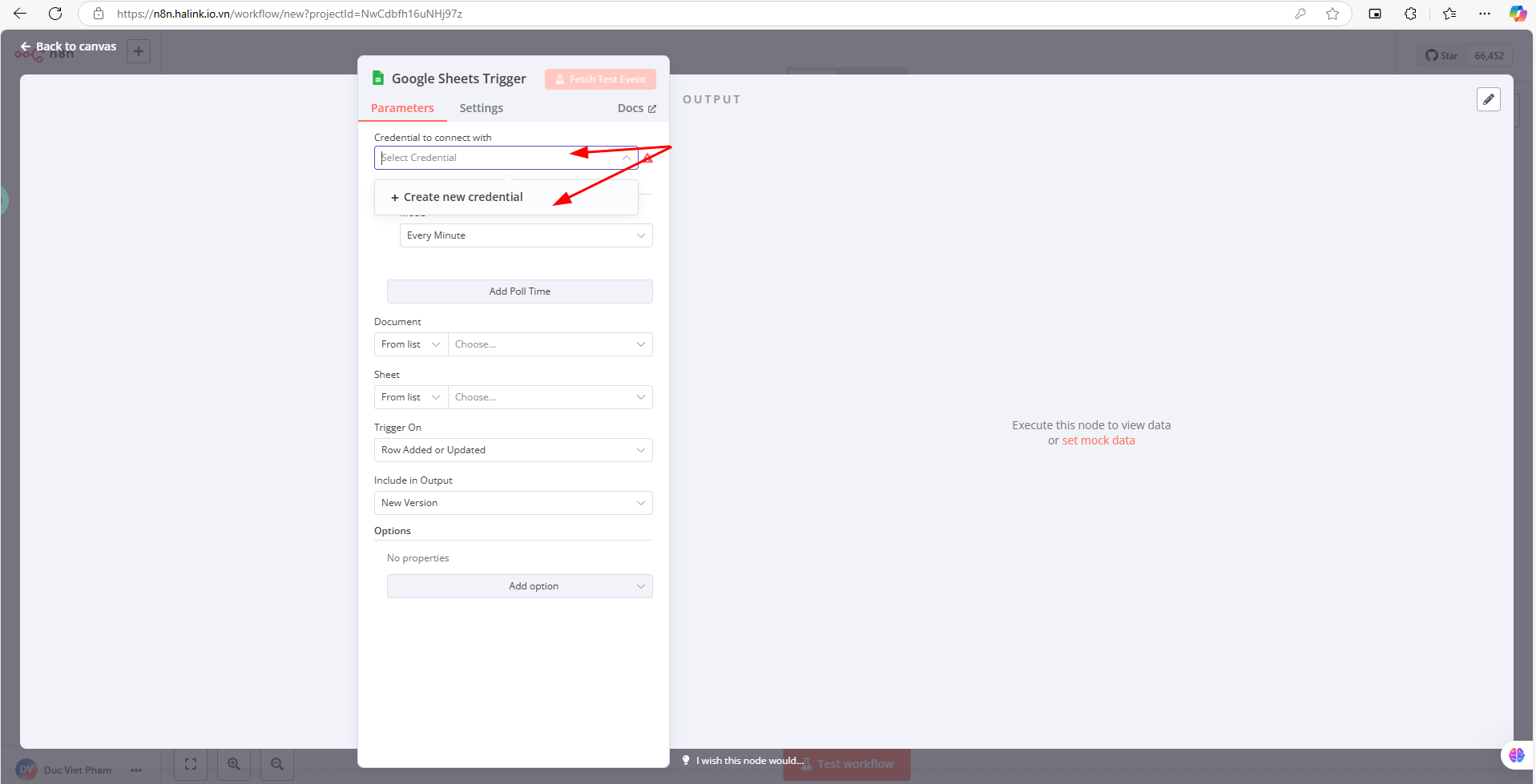Viewport: 1536px width, 784px height.
Task: Open the Add option dropdown
Action: pos(520,586)
